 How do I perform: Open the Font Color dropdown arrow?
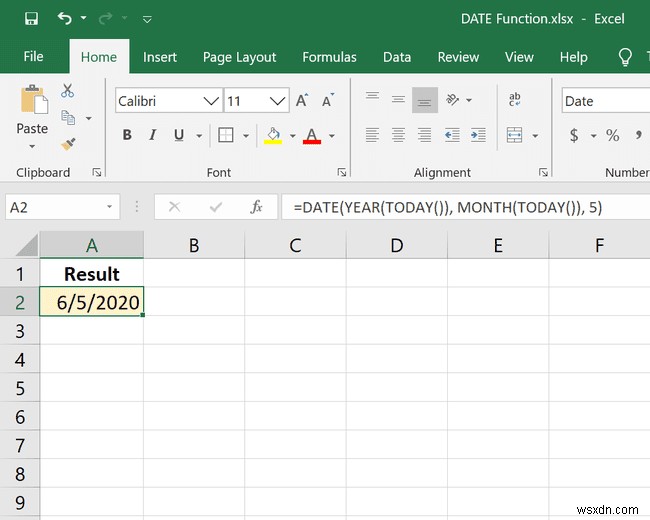click(x=332, y=136)
